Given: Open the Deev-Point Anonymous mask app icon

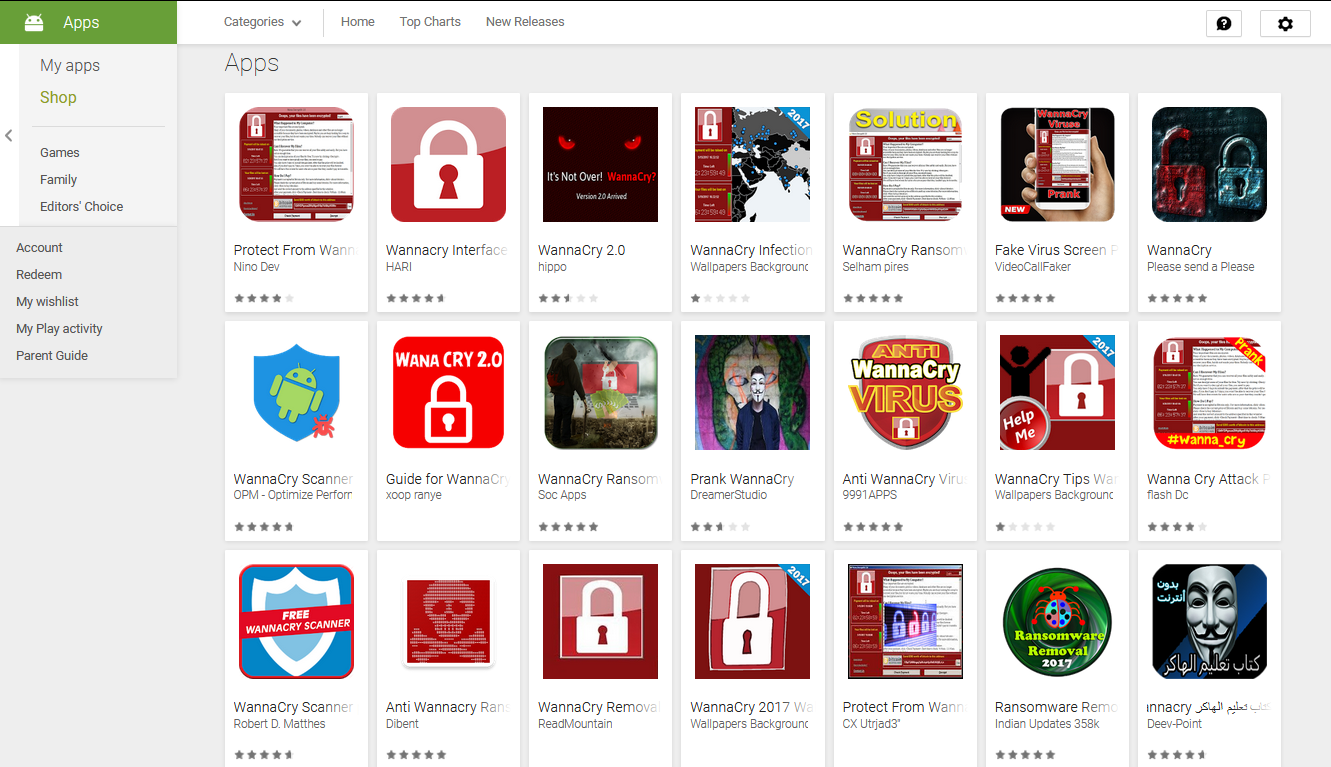Looking at the screenshot, I should (1209, 621).
